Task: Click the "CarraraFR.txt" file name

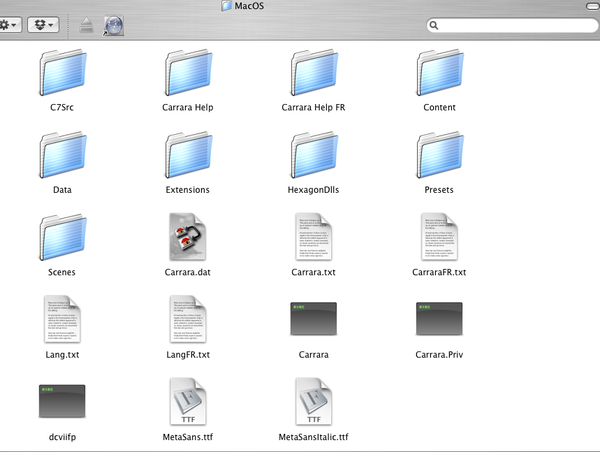Action: [x=439, y=272]
